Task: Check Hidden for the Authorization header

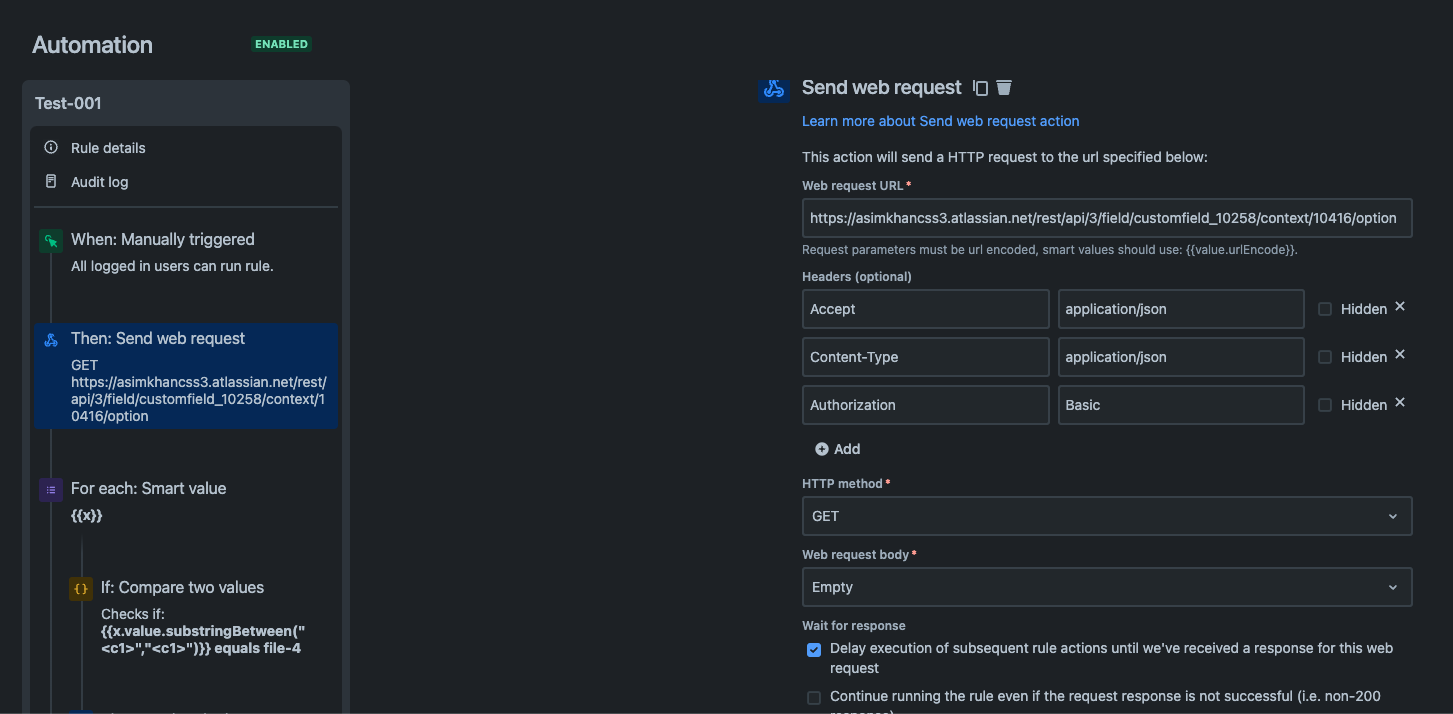Action: [x=1326, y=404]
